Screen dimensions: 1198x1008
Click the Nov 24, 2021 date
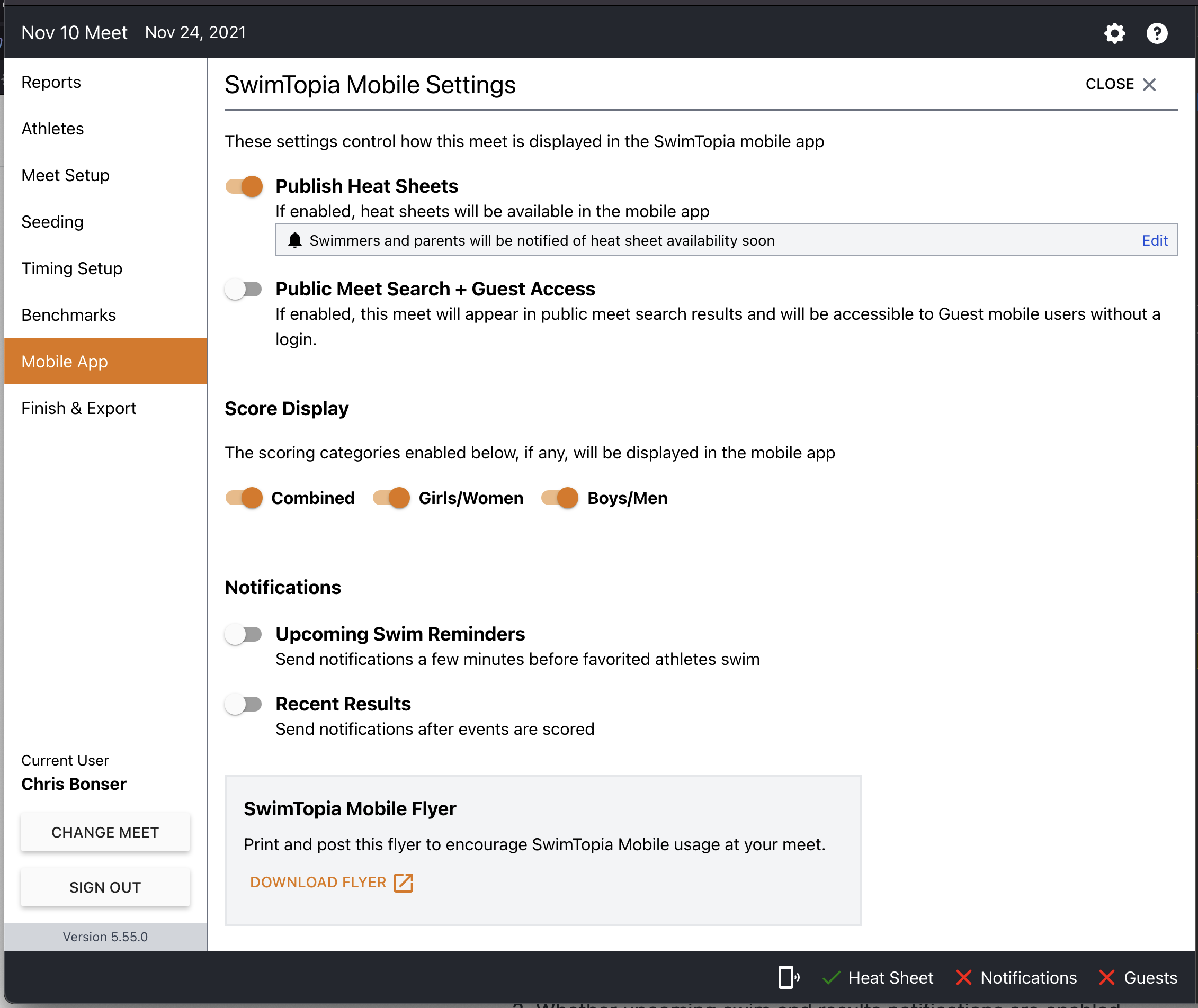[195, 33]
